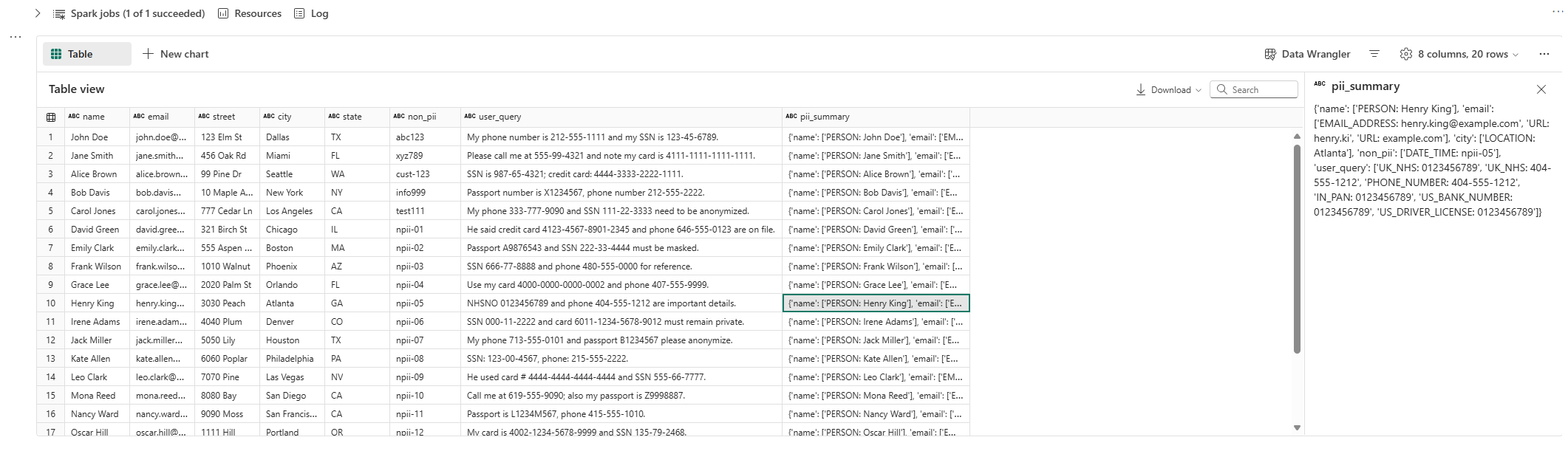Select the test111 non_pii cell
The image size is (1568, 454).
point(425,211)
